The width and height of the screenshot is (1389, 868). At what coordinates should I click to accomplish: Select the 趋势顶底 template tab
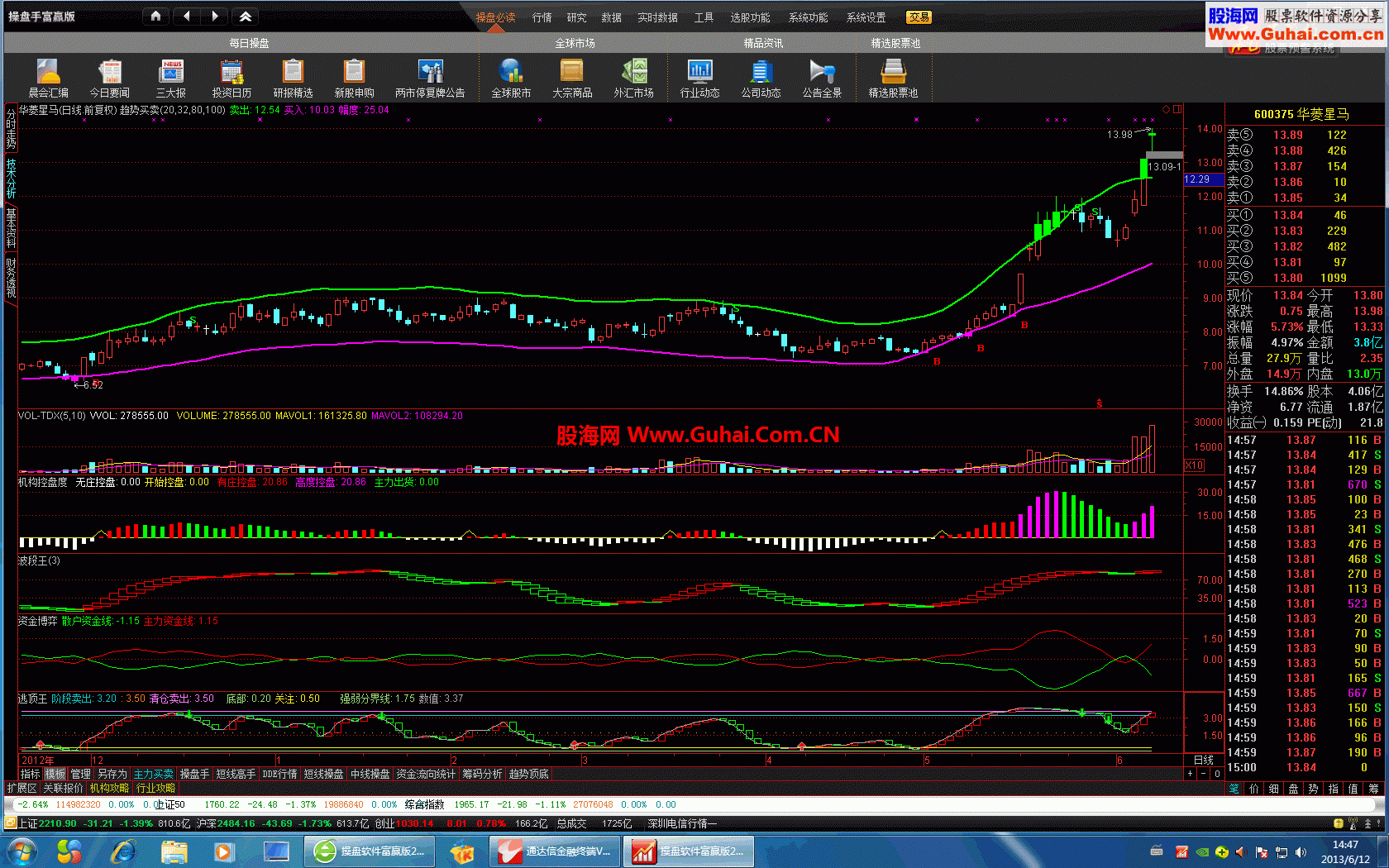[528, 774]
